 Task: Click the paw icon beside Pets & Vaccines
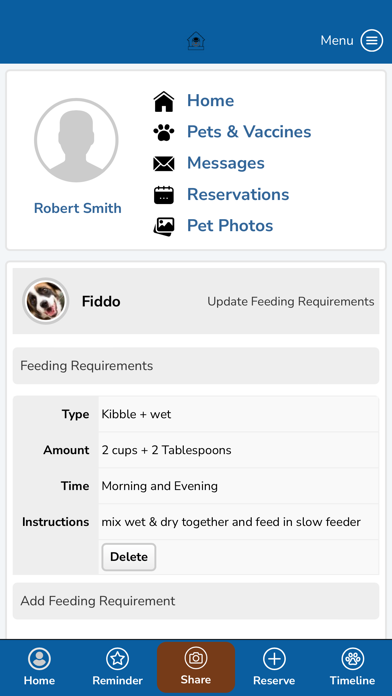[x=164, y=132]
